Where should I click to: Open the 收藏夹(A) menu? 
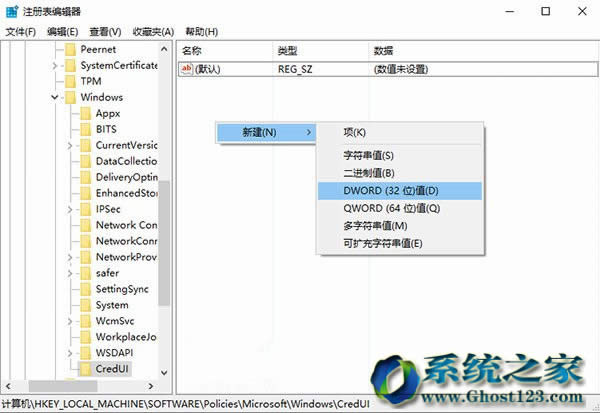[x=151, y=32]
